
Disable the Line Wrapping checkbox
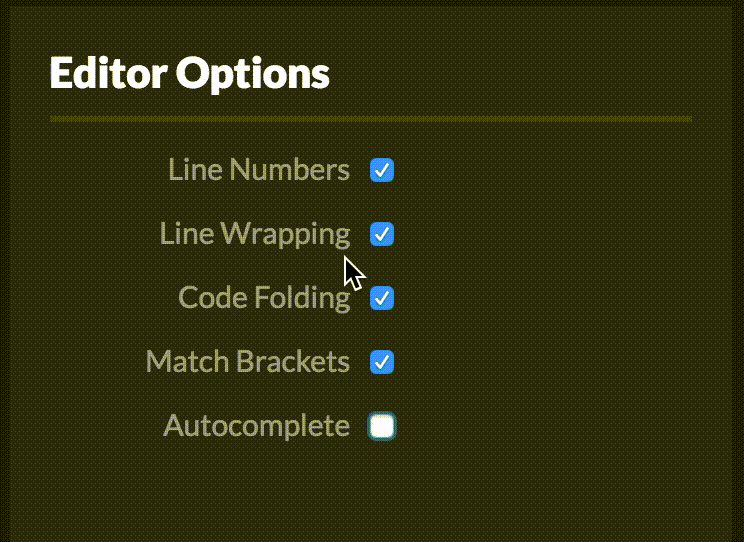382,234
